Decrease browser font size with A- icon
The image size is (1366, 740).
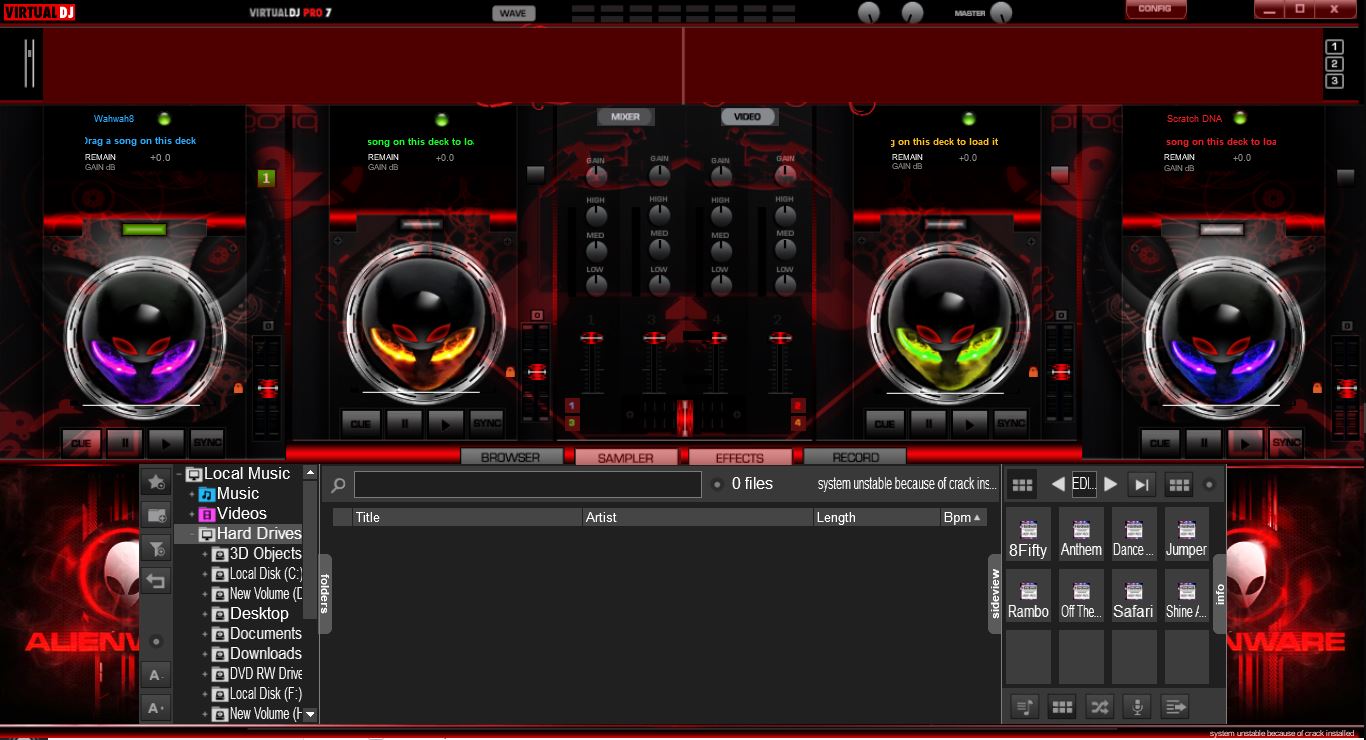[155, 675]
